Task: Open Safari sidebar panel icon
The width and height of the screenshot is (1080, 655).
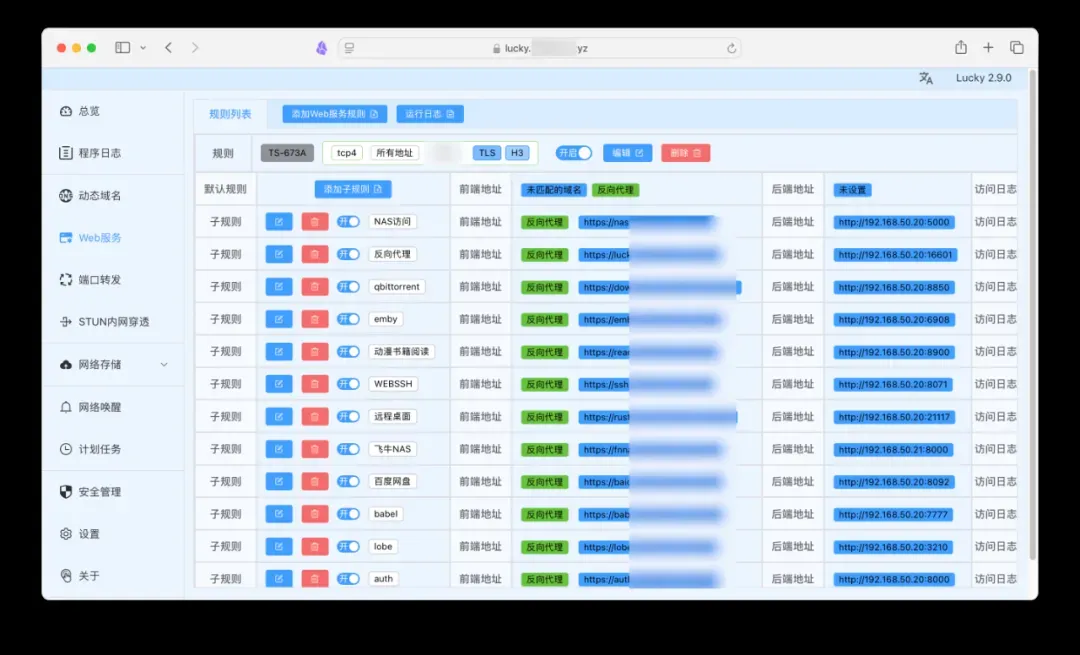Action: click(x=122, y=47)
